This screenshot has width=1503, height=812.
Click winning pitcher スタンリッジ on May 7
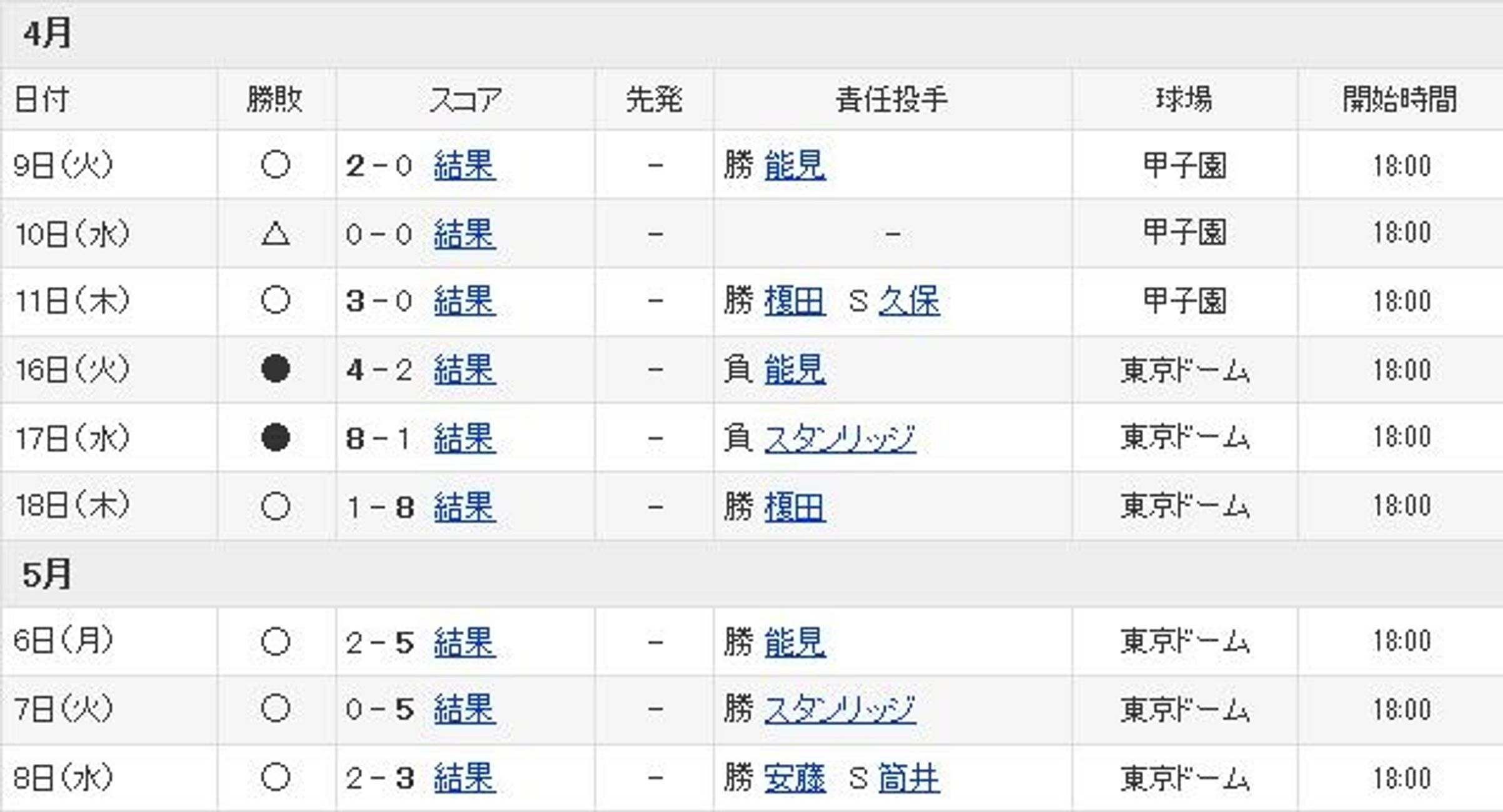coord(840,710)
